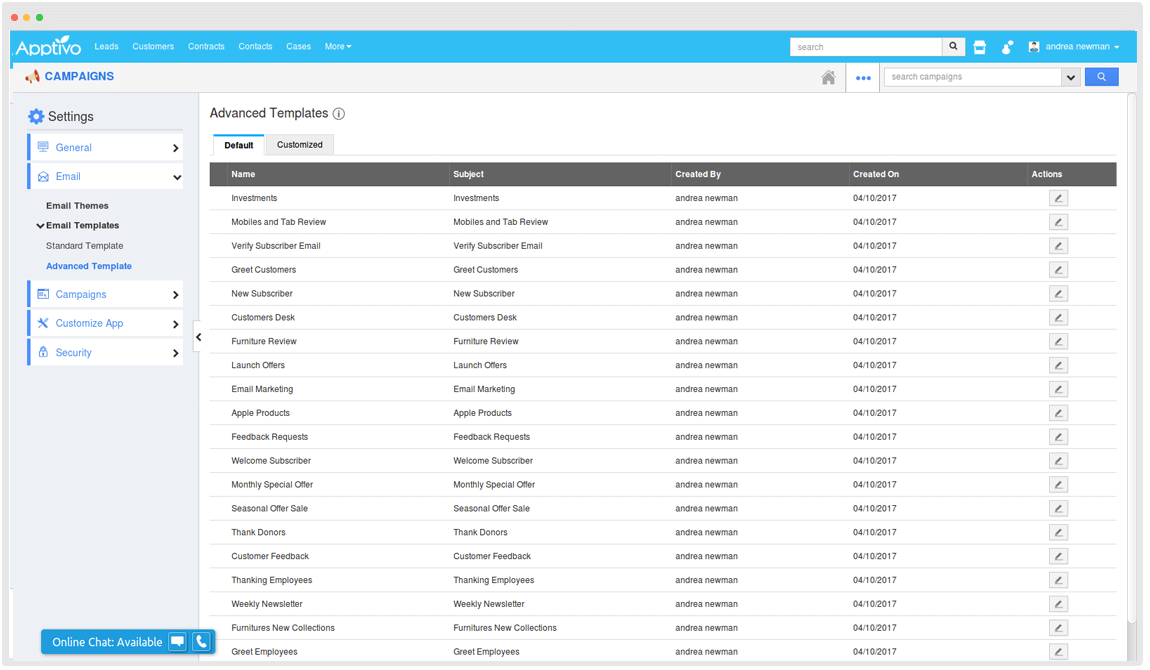Click into the search campaigns field
Image resolution: width=1150 pixels, height=670 pixels.
coord(972,77)
